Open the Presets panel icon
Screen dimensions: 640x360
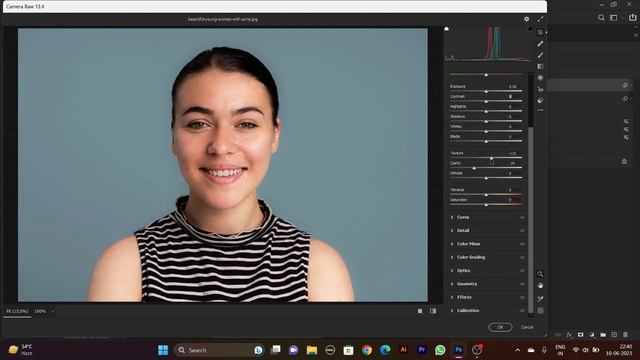point(540,100)
